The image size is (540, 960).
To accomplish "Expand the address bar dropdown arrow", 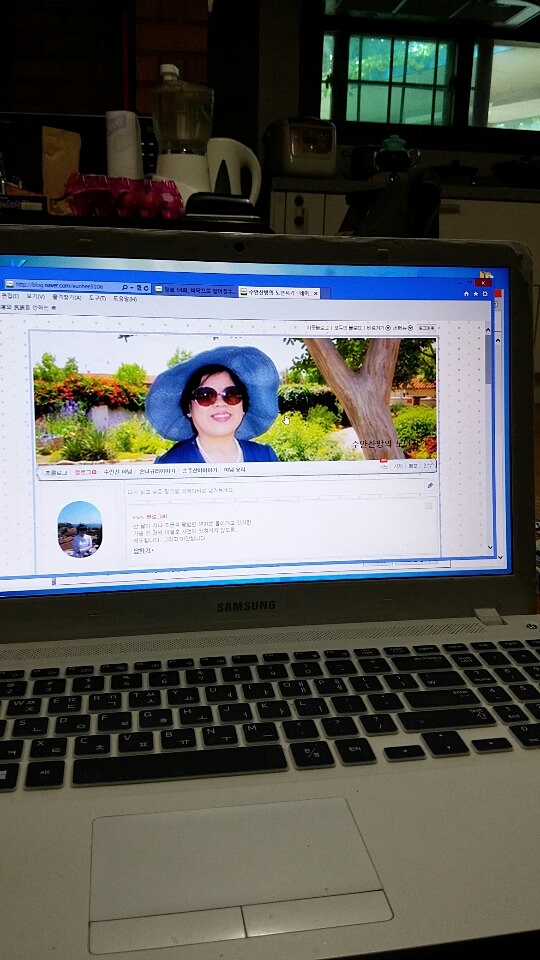I will 133,287.
